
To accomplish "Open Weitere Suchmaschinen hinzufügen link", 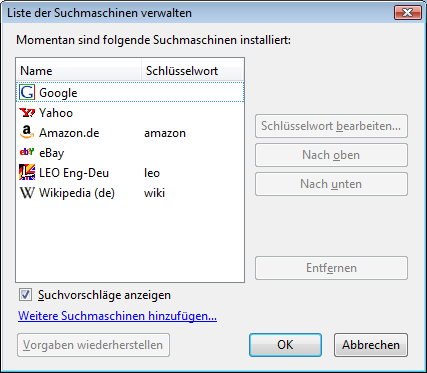I will pos(117,316).
